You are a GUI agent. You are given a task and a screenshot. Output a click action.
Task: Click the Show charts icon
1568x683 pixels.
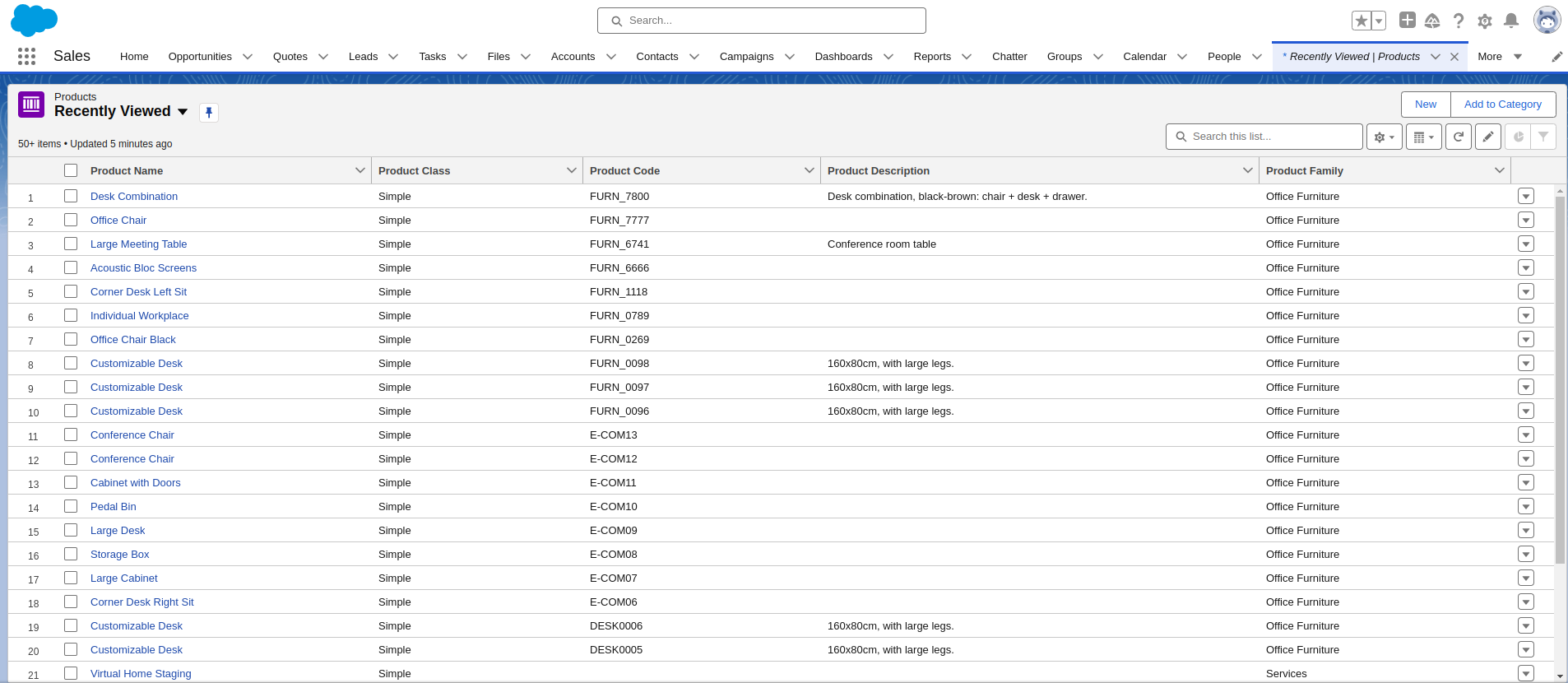click(x=1518, y=137)
